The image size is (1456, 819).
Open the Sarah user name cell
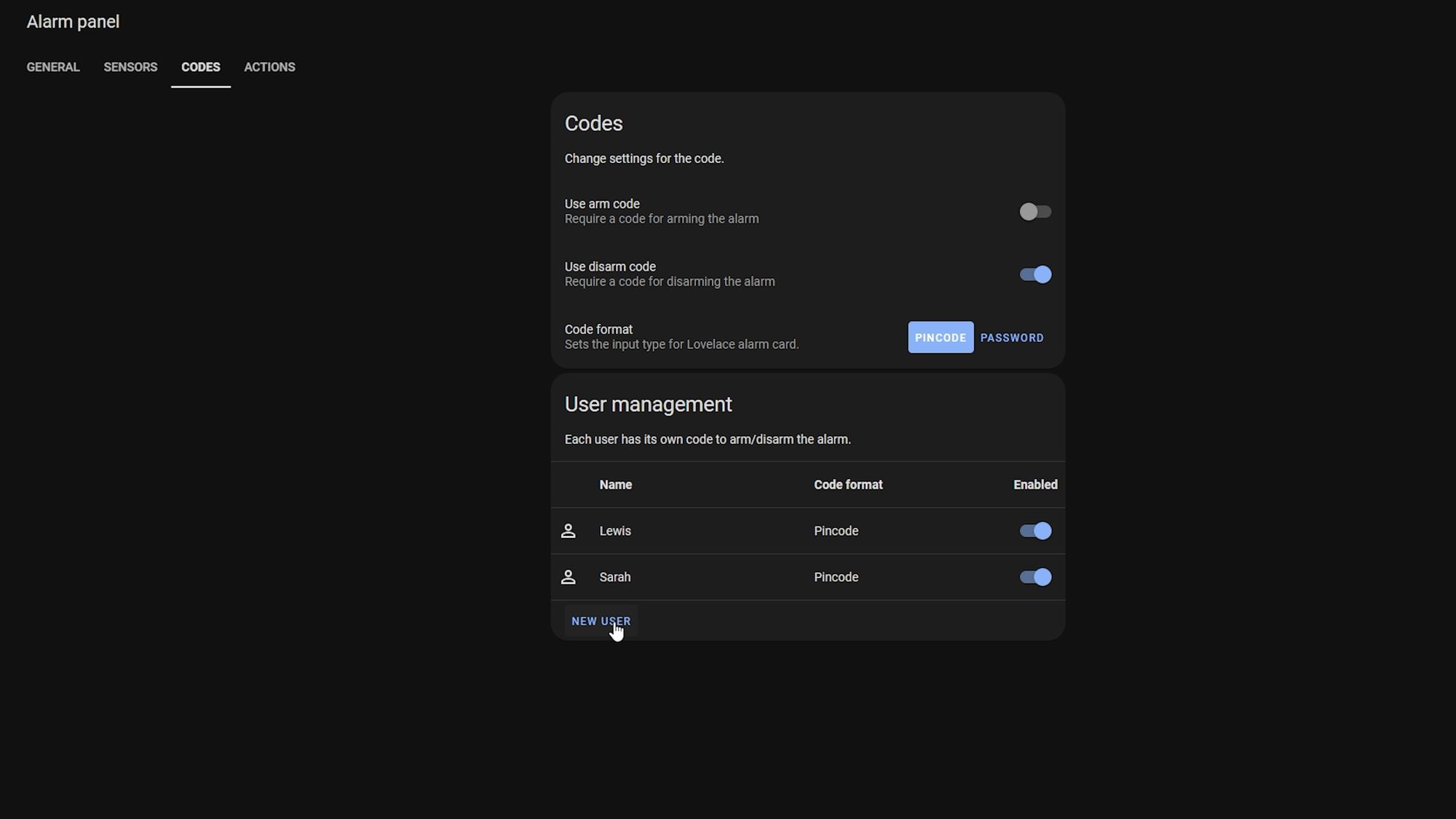(615, 577)
